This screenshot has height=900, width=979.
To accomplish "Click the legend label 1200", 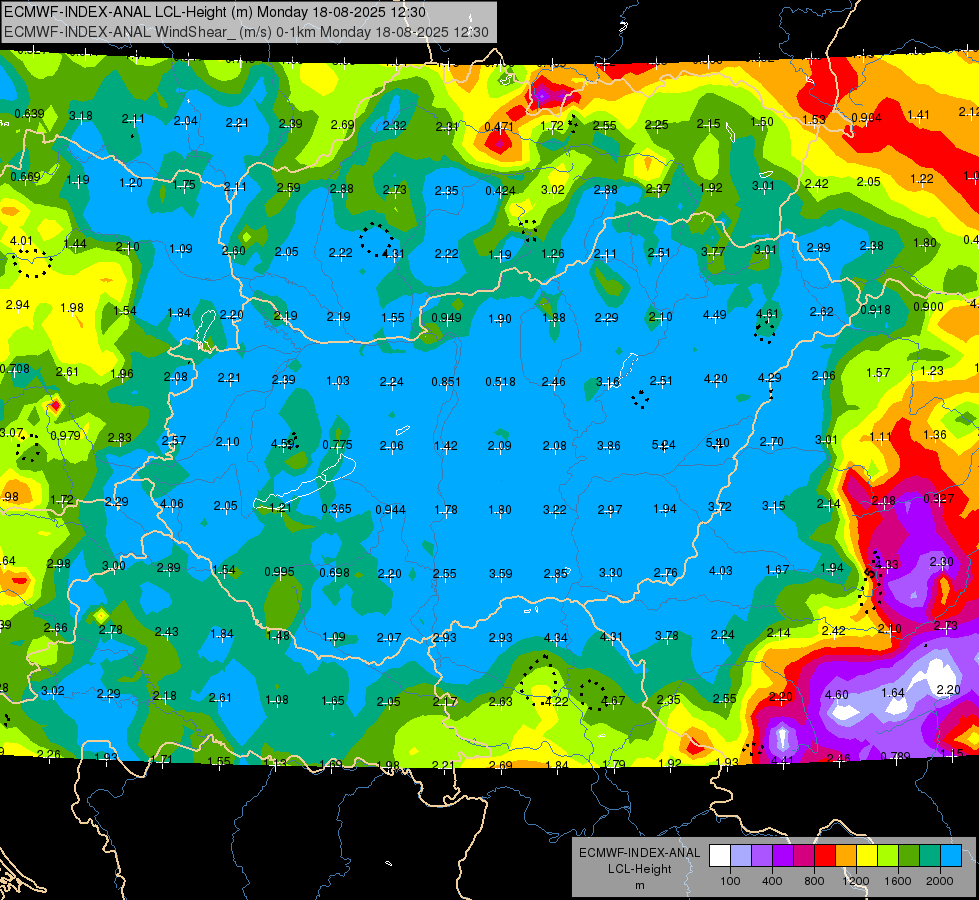I will click(856, 881).
